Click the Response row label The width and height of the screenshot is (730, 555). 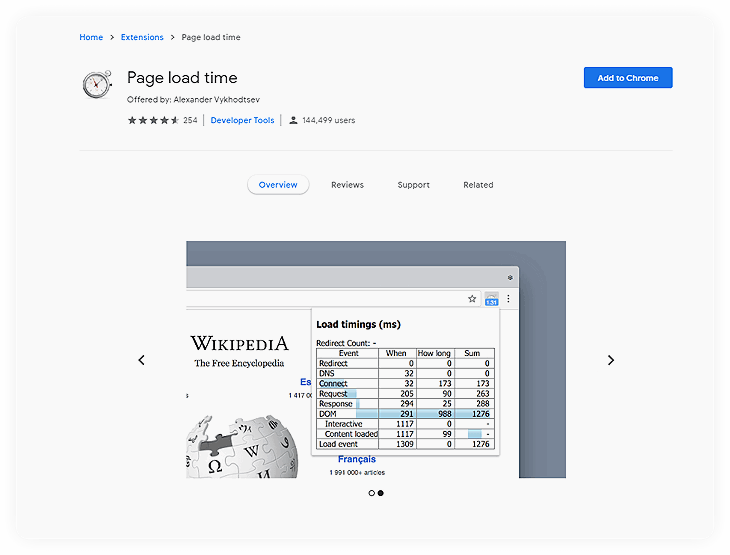[336, 404]
